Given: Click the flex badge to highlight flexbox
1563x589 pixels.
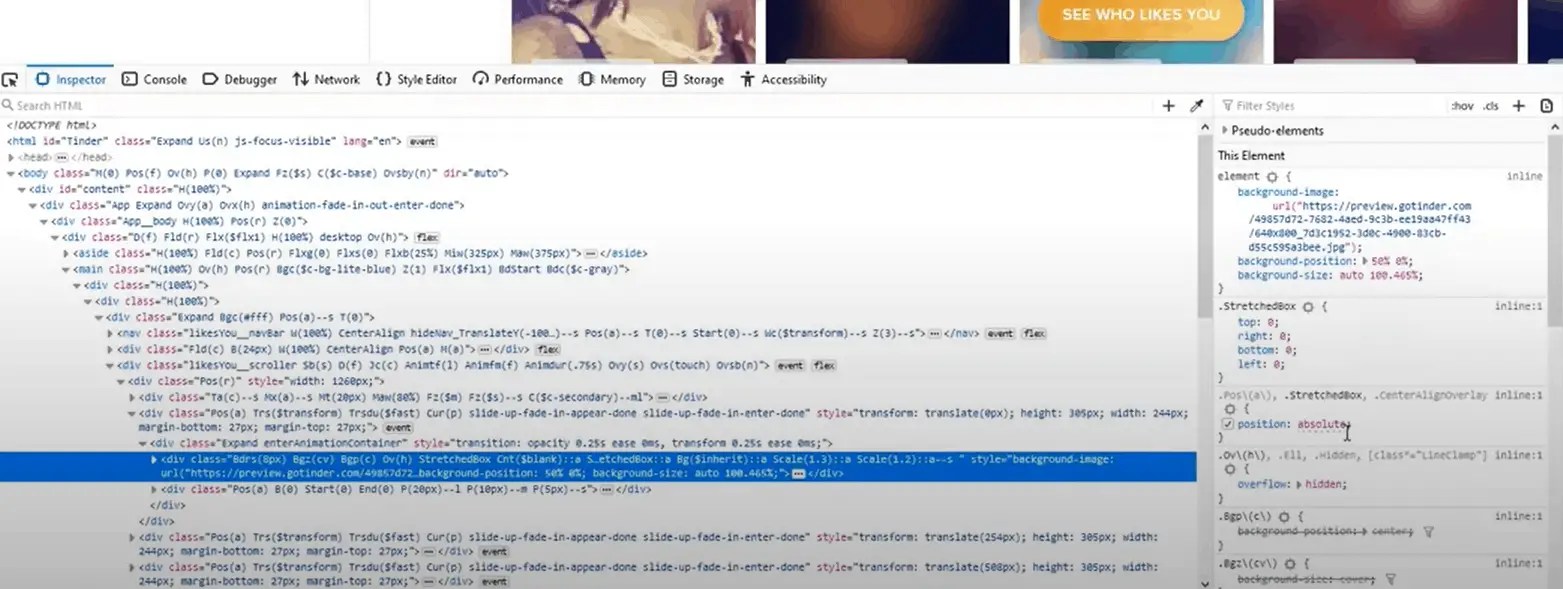Looking at the screenshot, I should 428,237.
